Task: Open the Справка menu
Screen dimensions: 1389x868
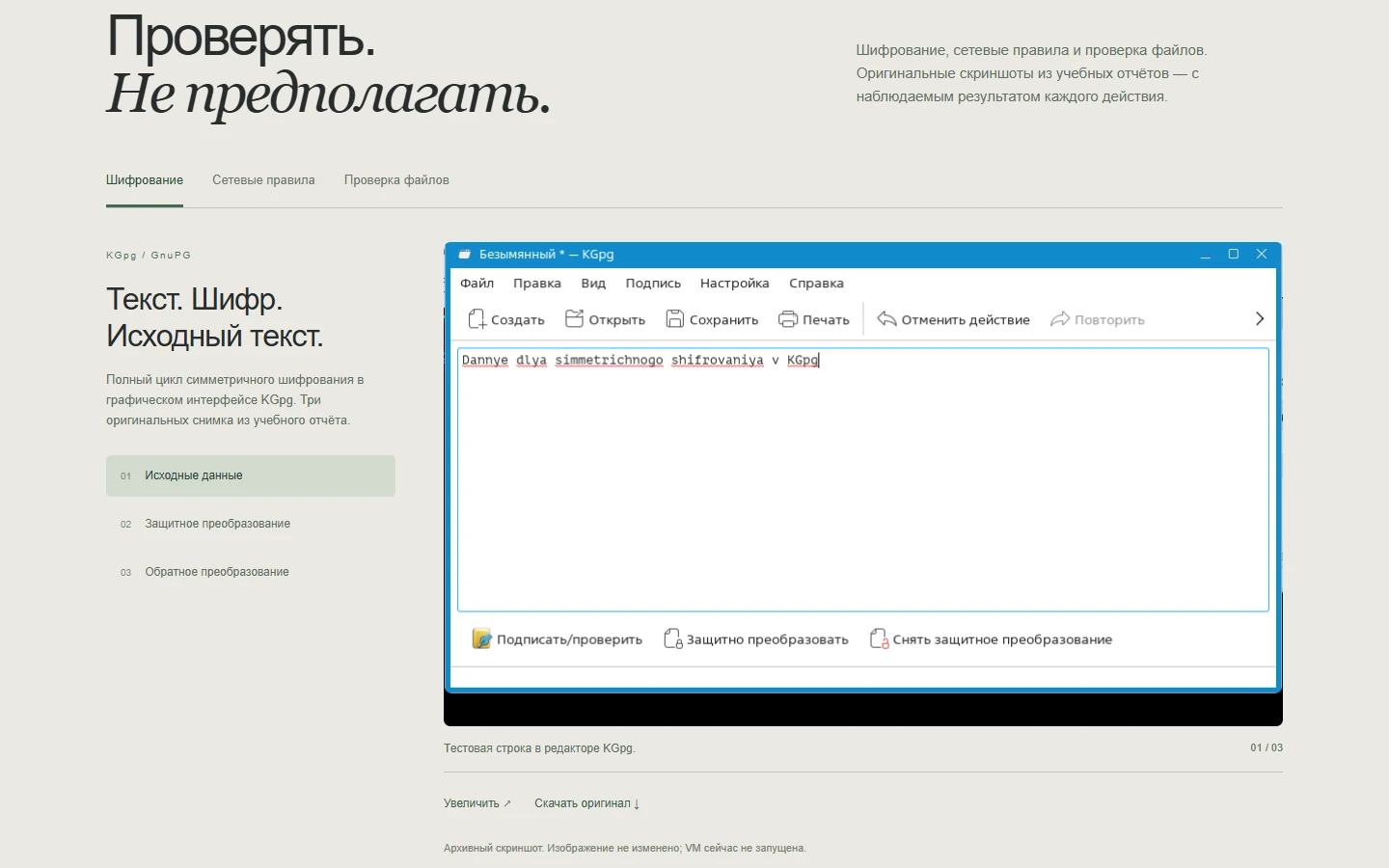Action: 816,284
